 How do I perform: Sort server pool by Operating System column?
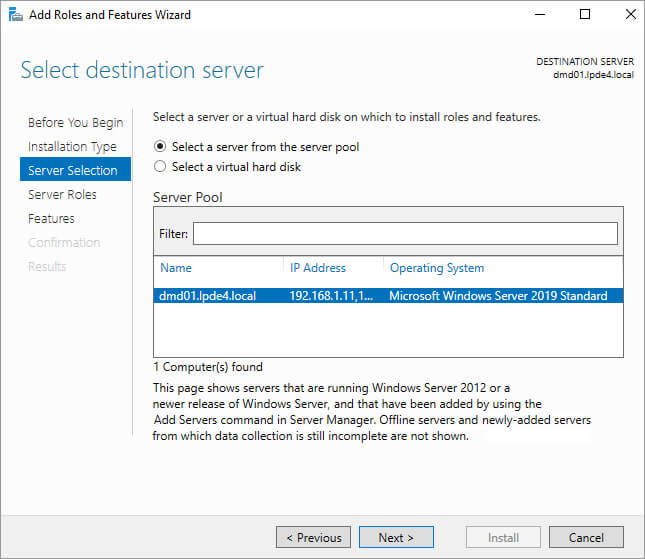(437, 268)
